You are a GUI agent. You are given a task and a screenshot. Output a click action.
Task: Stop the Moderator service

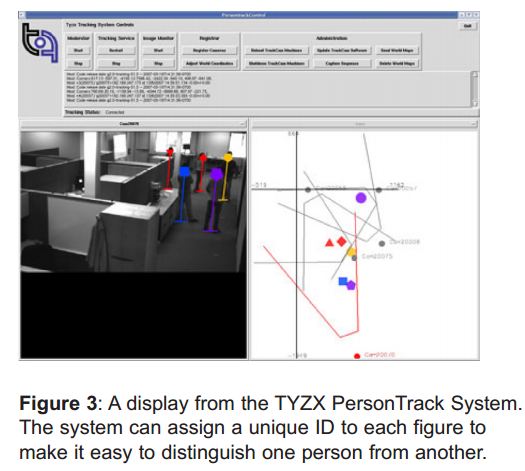(x=78, y=63)
